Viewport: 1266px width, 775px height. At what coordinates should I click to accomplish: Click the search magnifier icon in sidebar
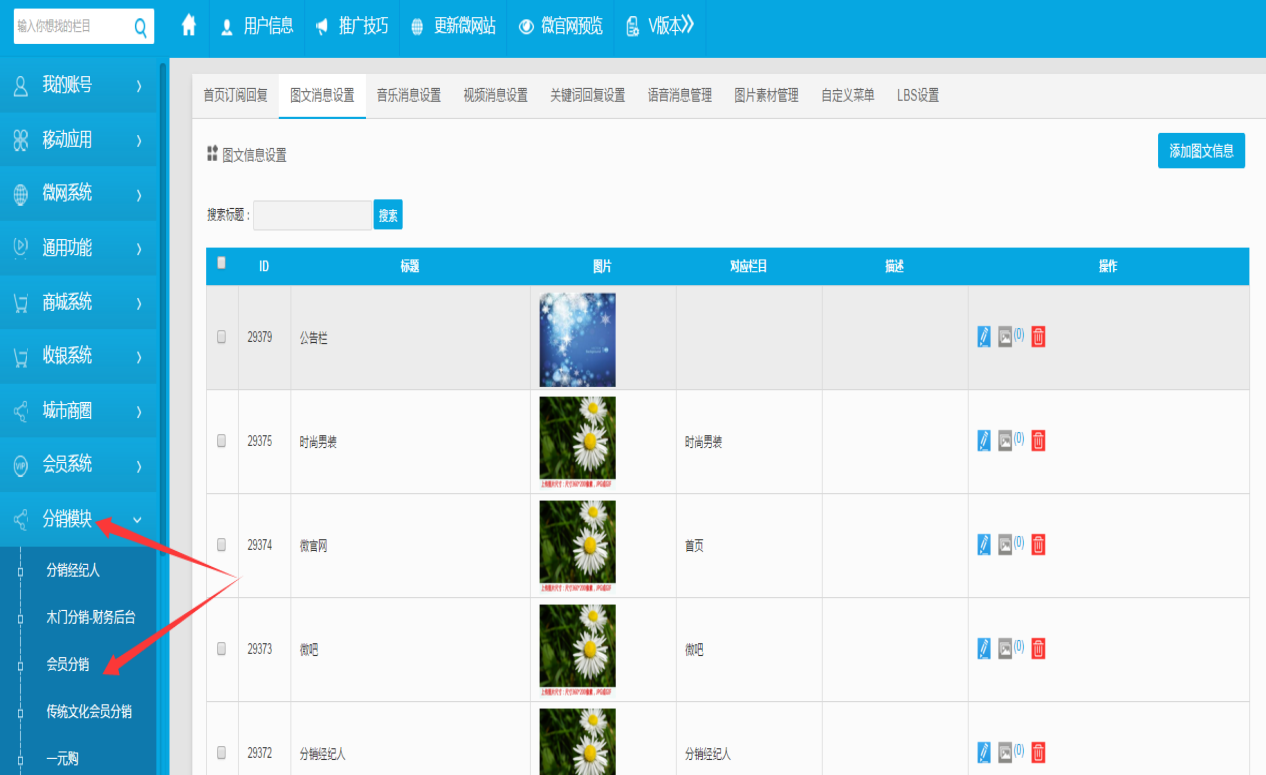tap(141, 27)
